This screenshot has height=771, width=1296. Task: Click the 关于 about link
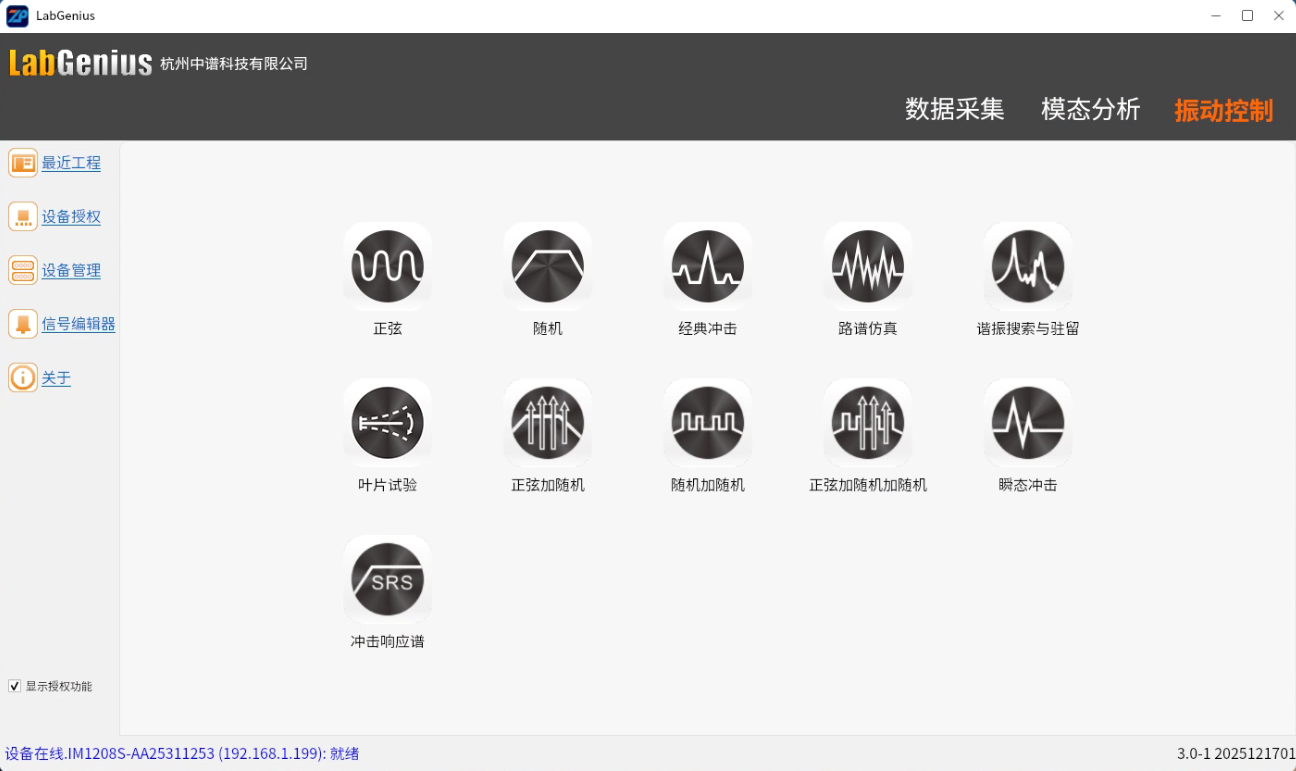56,378
